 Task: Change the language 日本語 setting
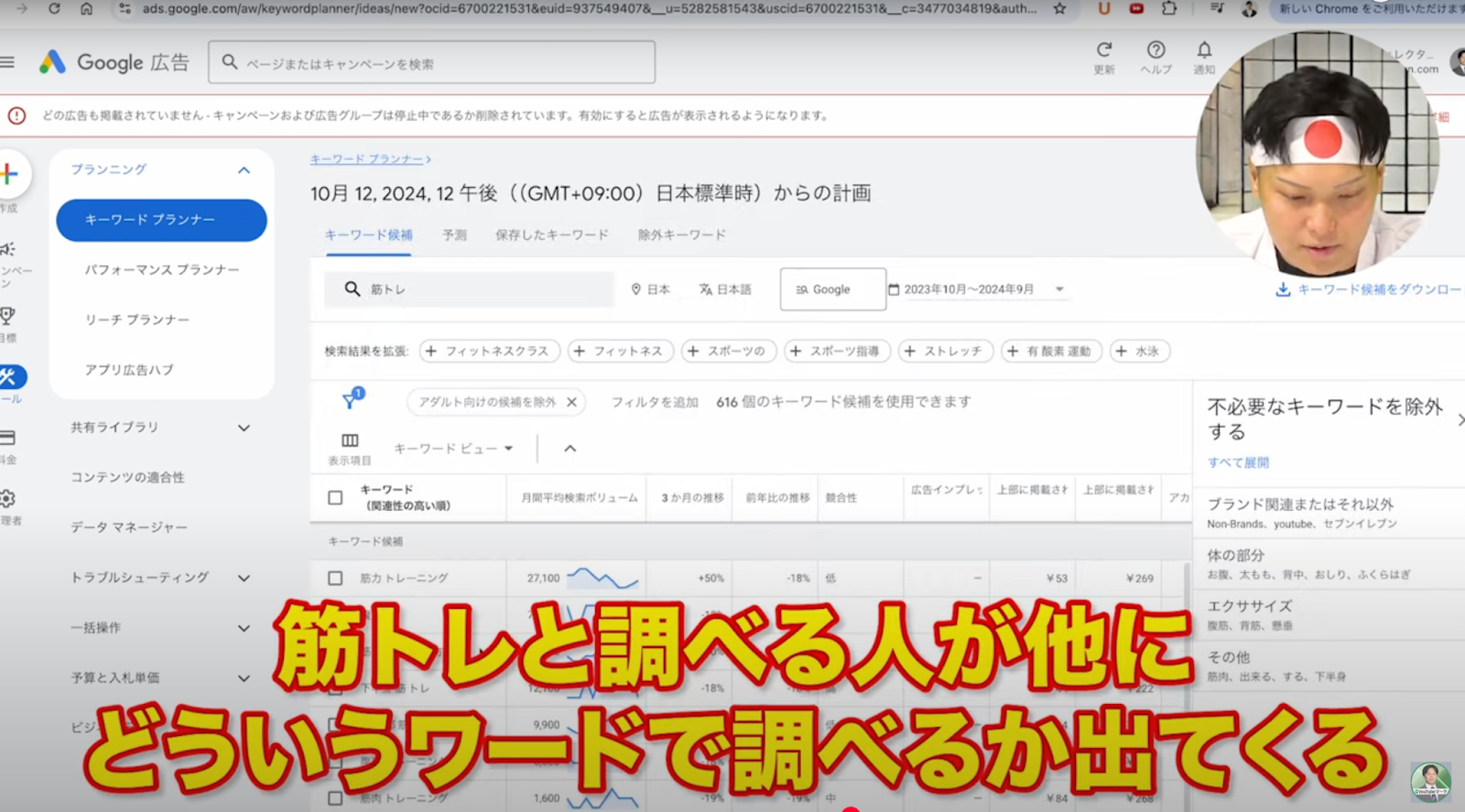point(725,289)
